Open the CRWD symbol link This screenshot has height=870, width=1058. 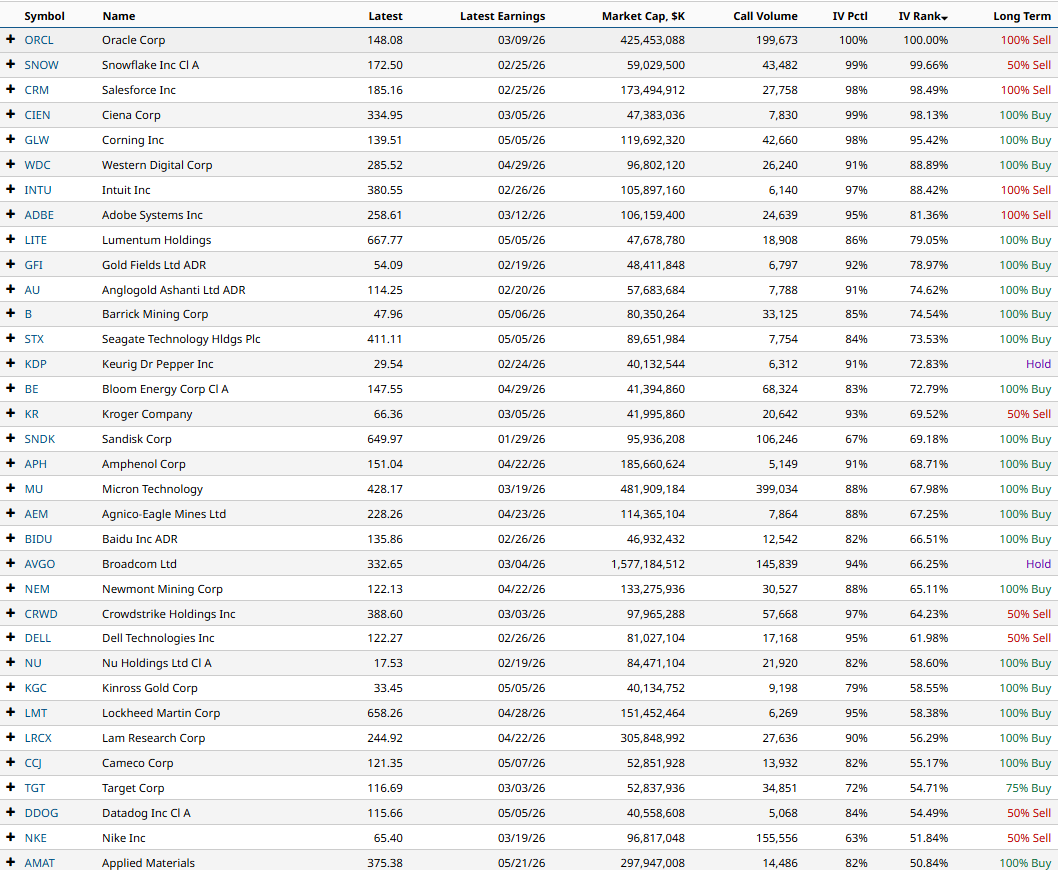41,614
